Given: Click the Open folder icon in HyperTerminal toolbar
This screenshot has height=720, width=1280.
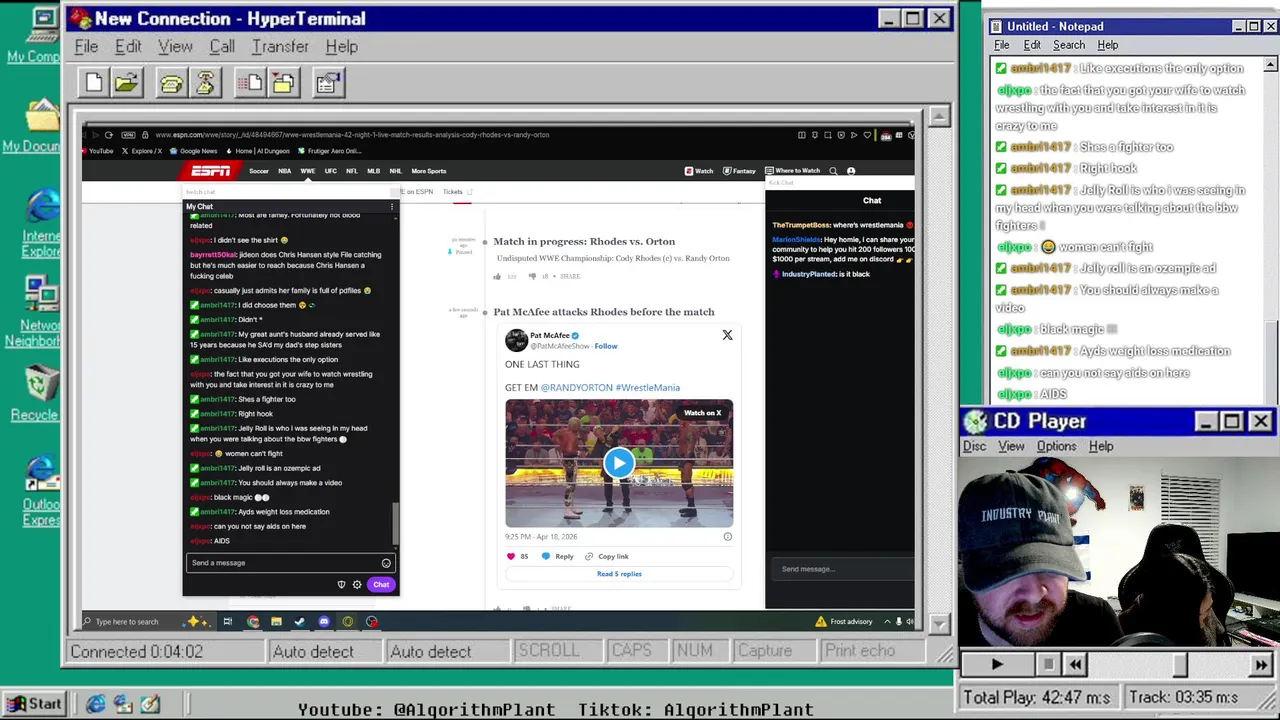Looking at the screenshot, I should [126, 83].
